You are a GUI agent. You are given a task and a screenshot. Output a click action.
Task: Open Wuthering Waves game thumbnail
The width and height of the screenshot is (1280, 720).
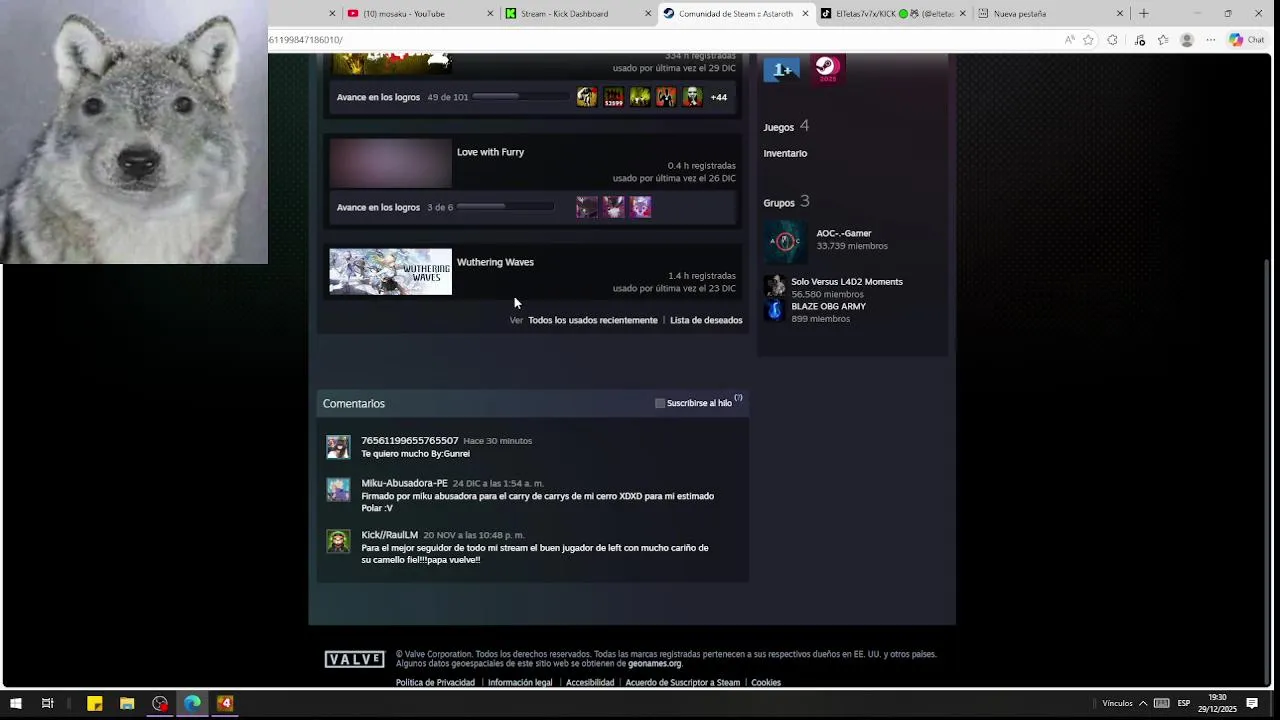tap(391, 272)
